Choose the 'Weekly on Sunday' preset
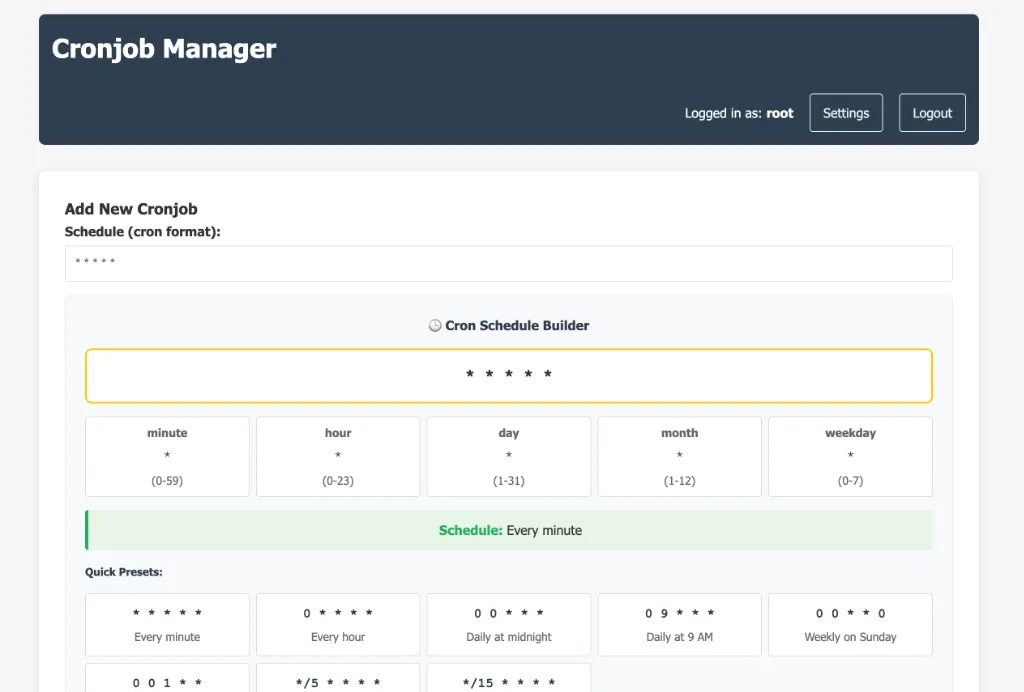The height and width of the screenshot is (692, 1024). (850, 624)
